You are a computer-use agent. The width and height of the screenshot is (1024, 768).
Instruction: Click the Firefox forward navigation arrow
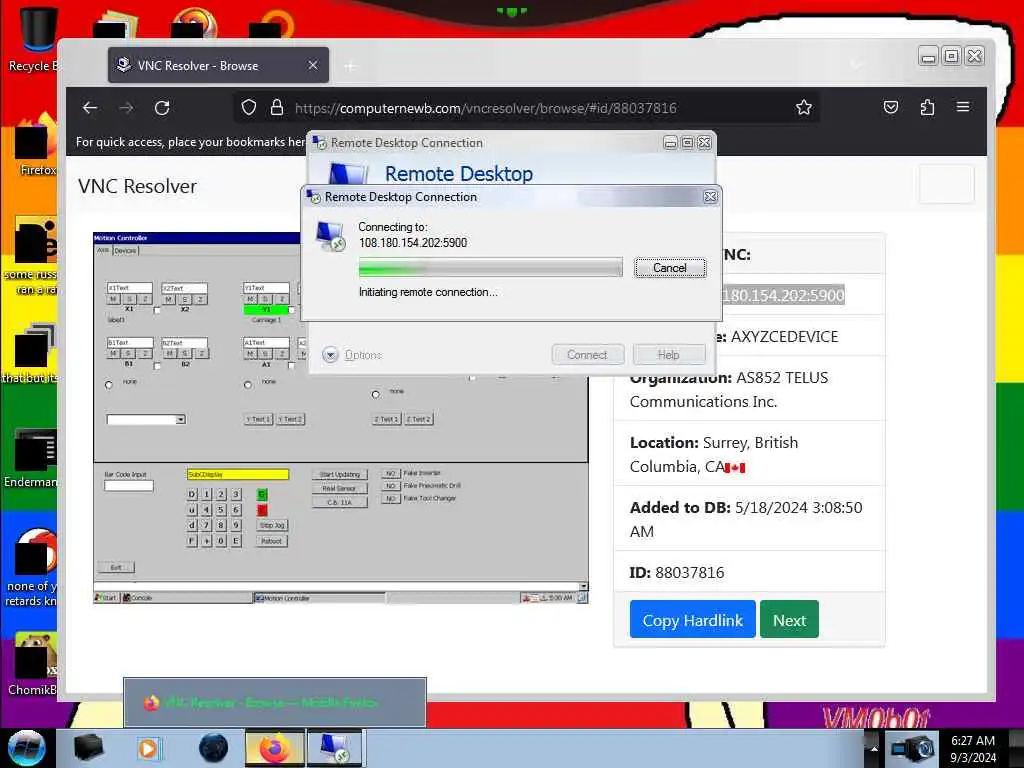coord(126,108)
